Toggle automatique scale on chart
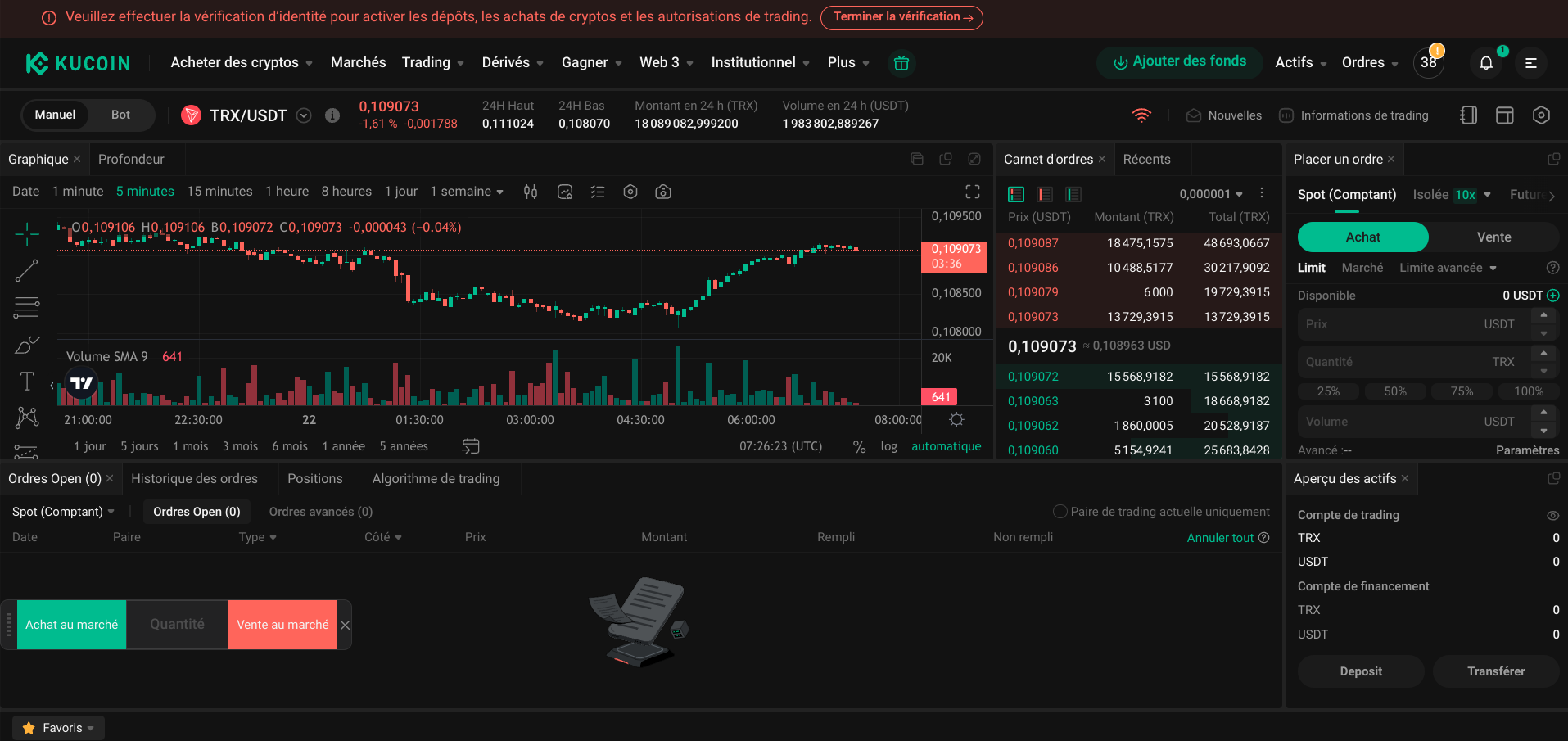1568x741 pixels. click(947, 446)
